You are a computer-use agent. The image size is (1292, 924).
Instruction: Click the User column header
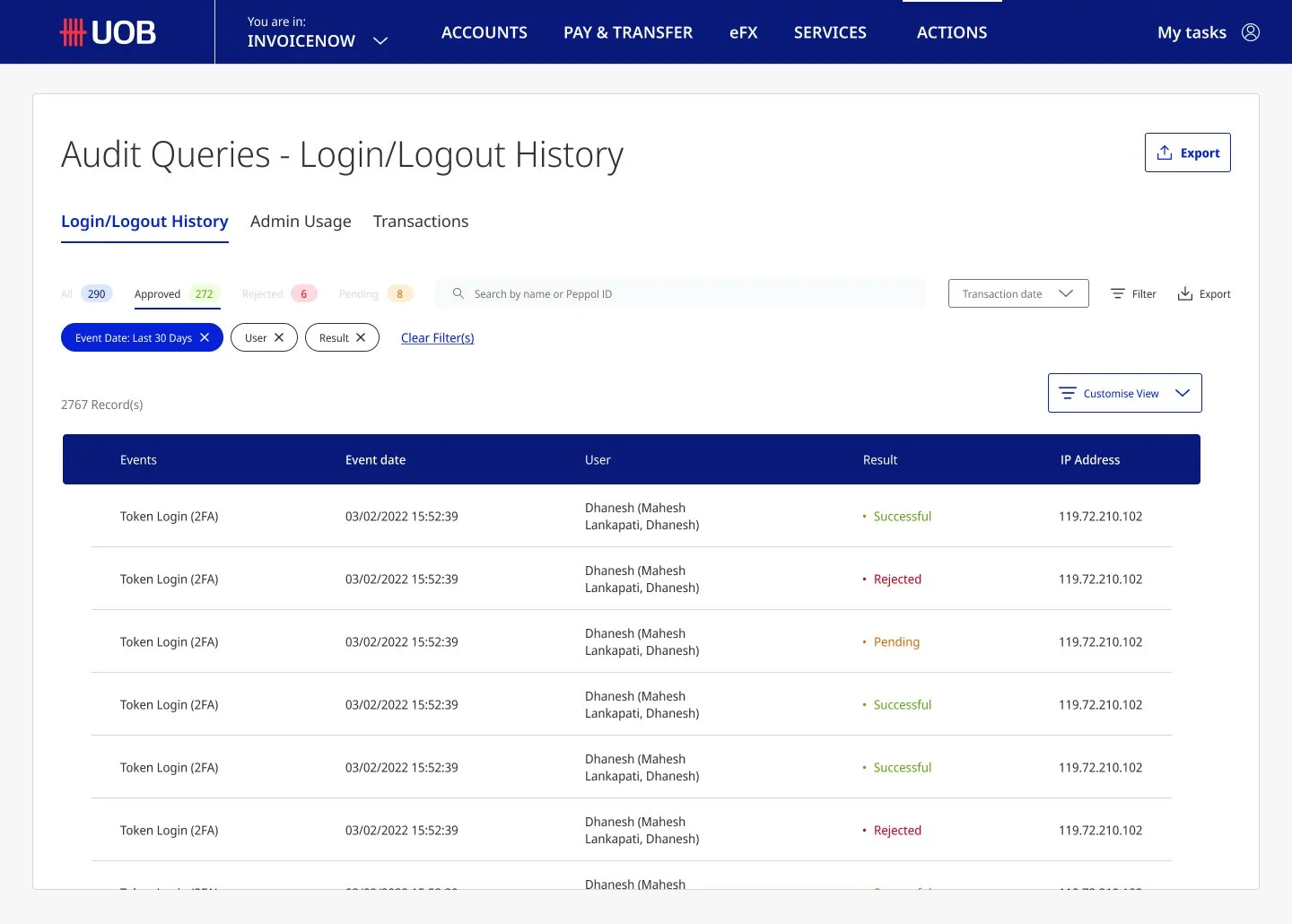tap(598, 459)
